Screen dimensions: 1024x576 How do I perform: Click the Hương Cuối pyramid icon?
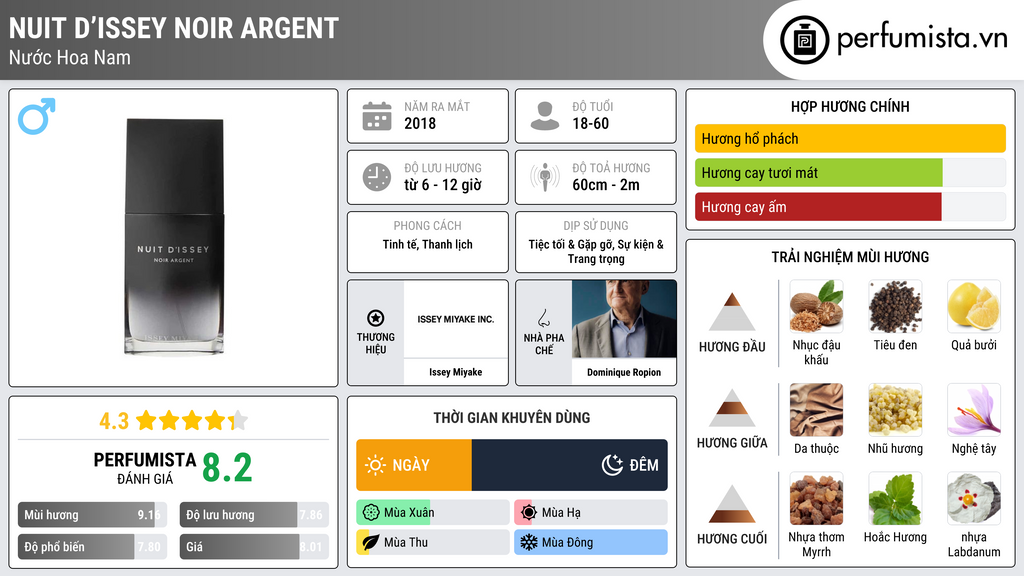pyautogui.click(x=732, y=504)
